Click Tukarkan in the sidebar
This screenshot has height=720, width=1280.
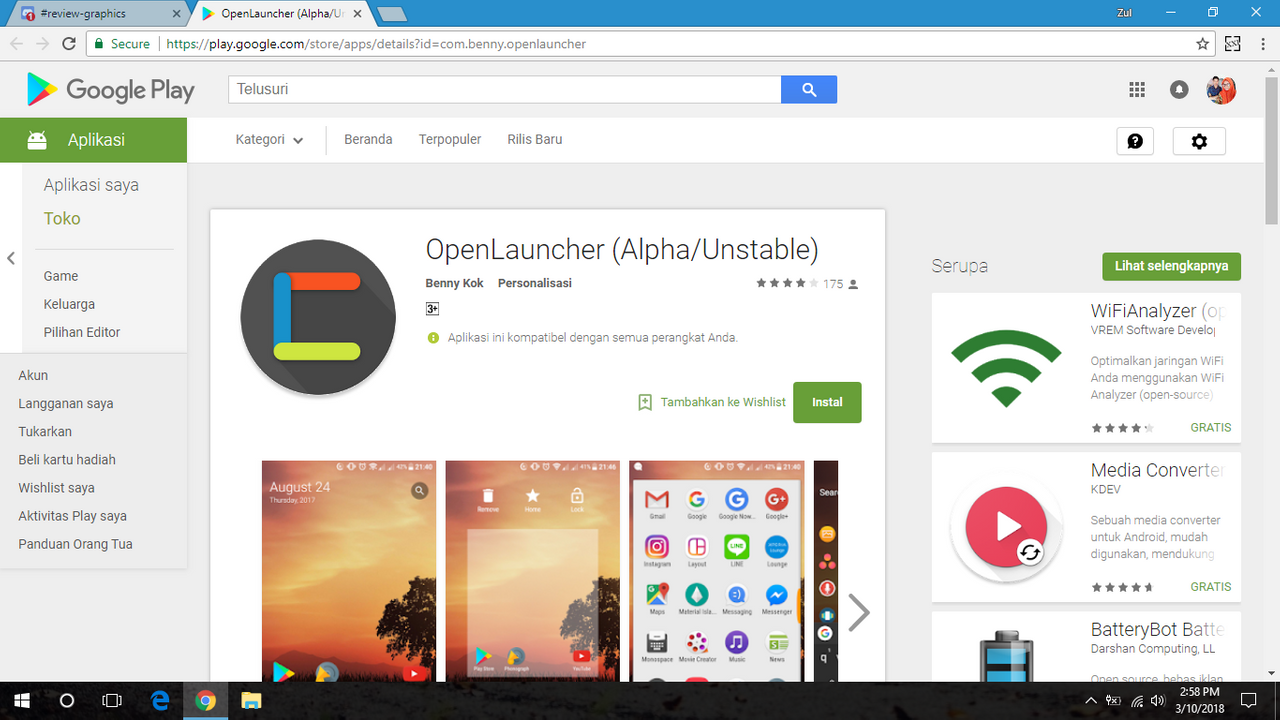[x=45, y=432]
